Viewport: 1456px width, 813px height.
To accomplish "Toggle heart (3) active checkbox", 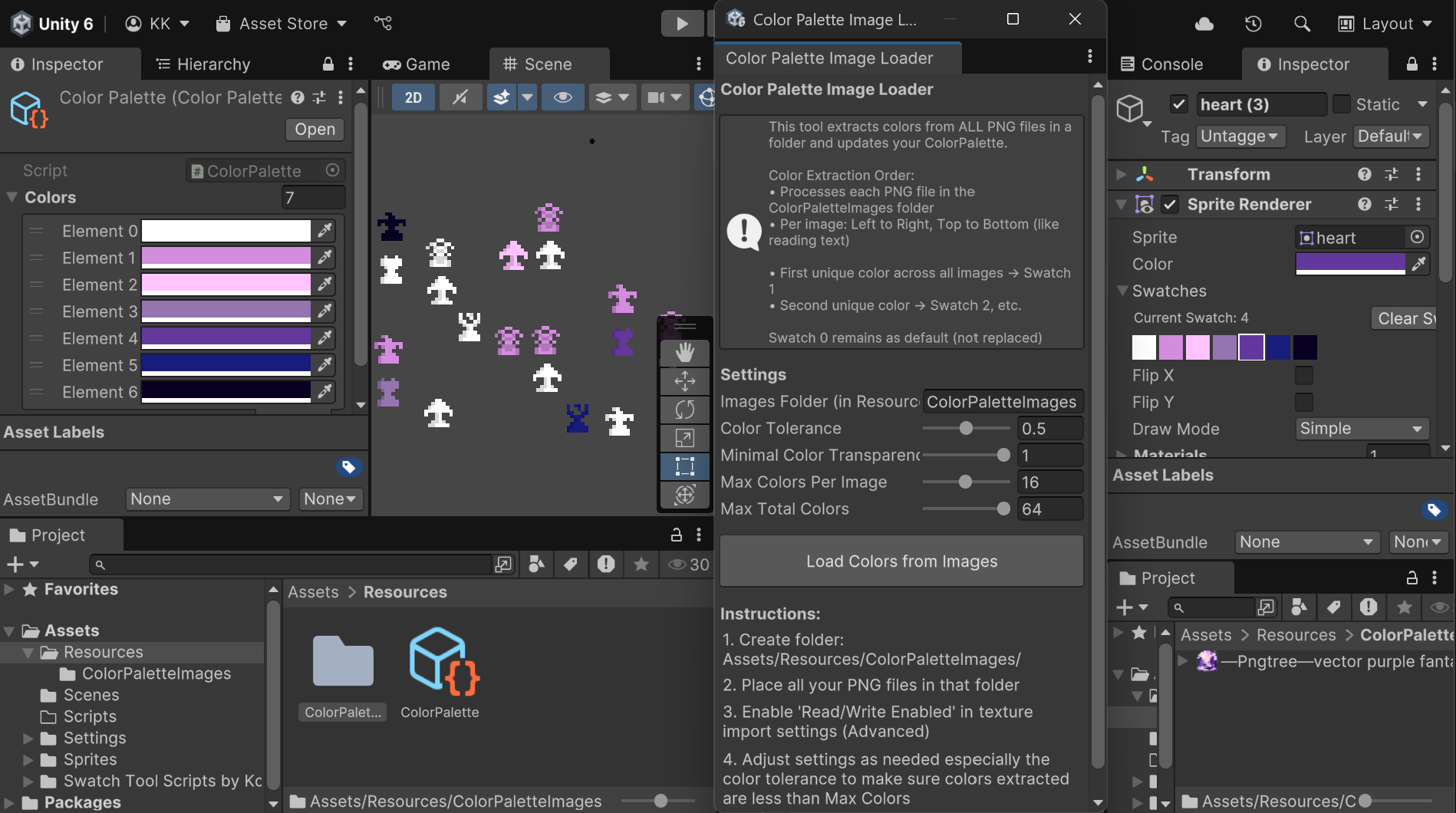I will pos(1179,104).
